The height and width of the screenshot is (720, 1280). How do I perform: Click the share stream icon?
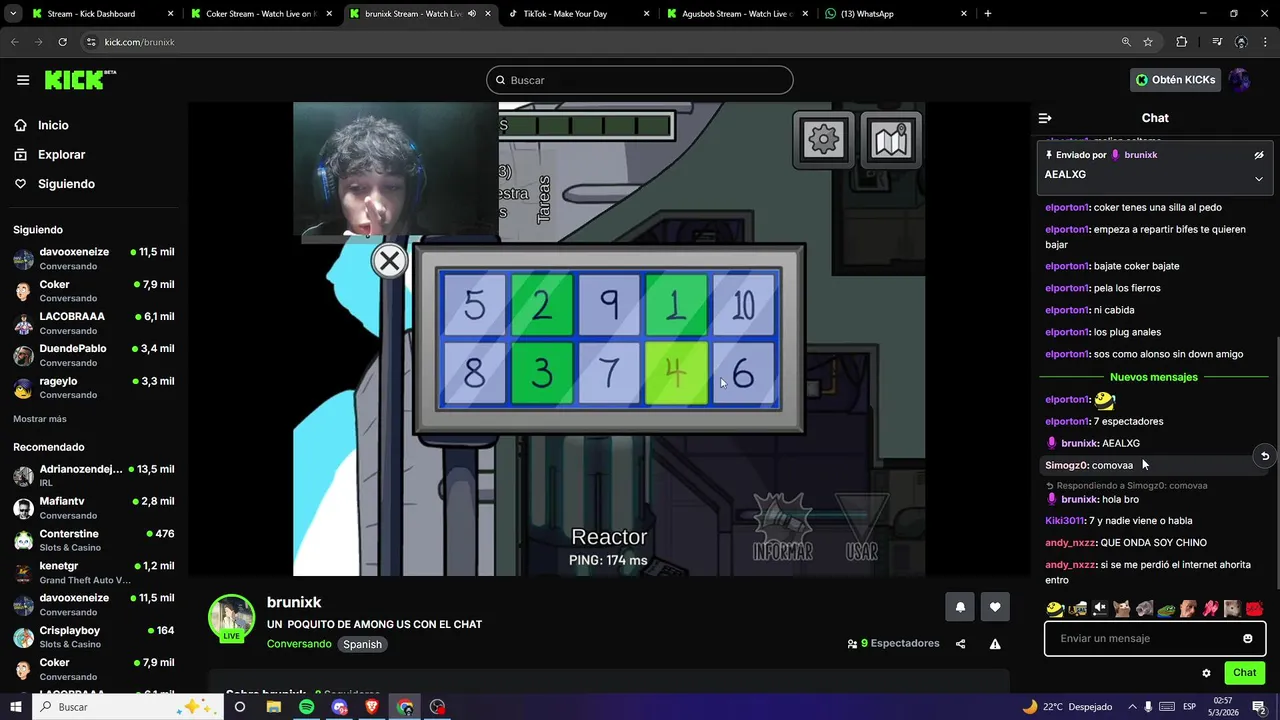[960, 644]
